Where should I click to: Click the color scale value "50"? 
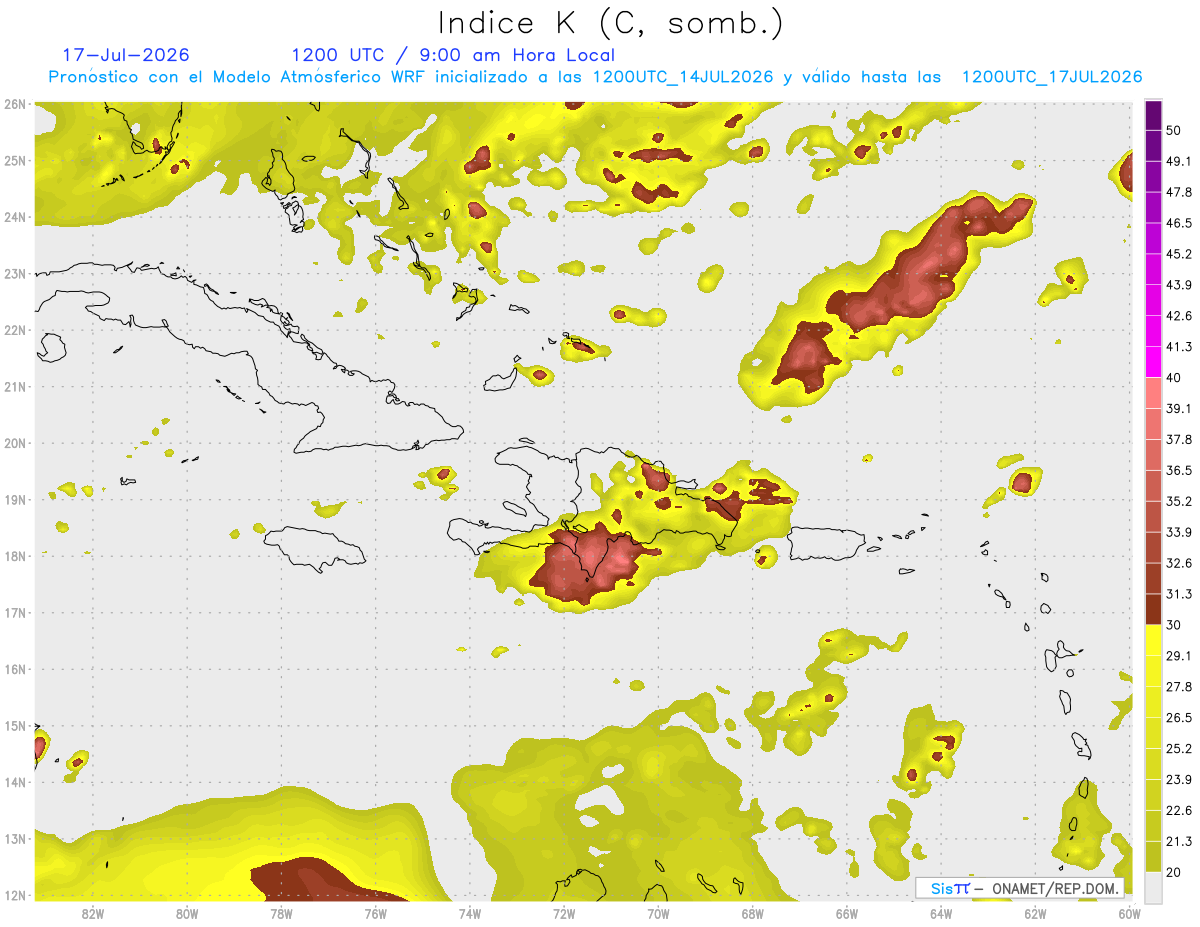tap(1175, 130)
